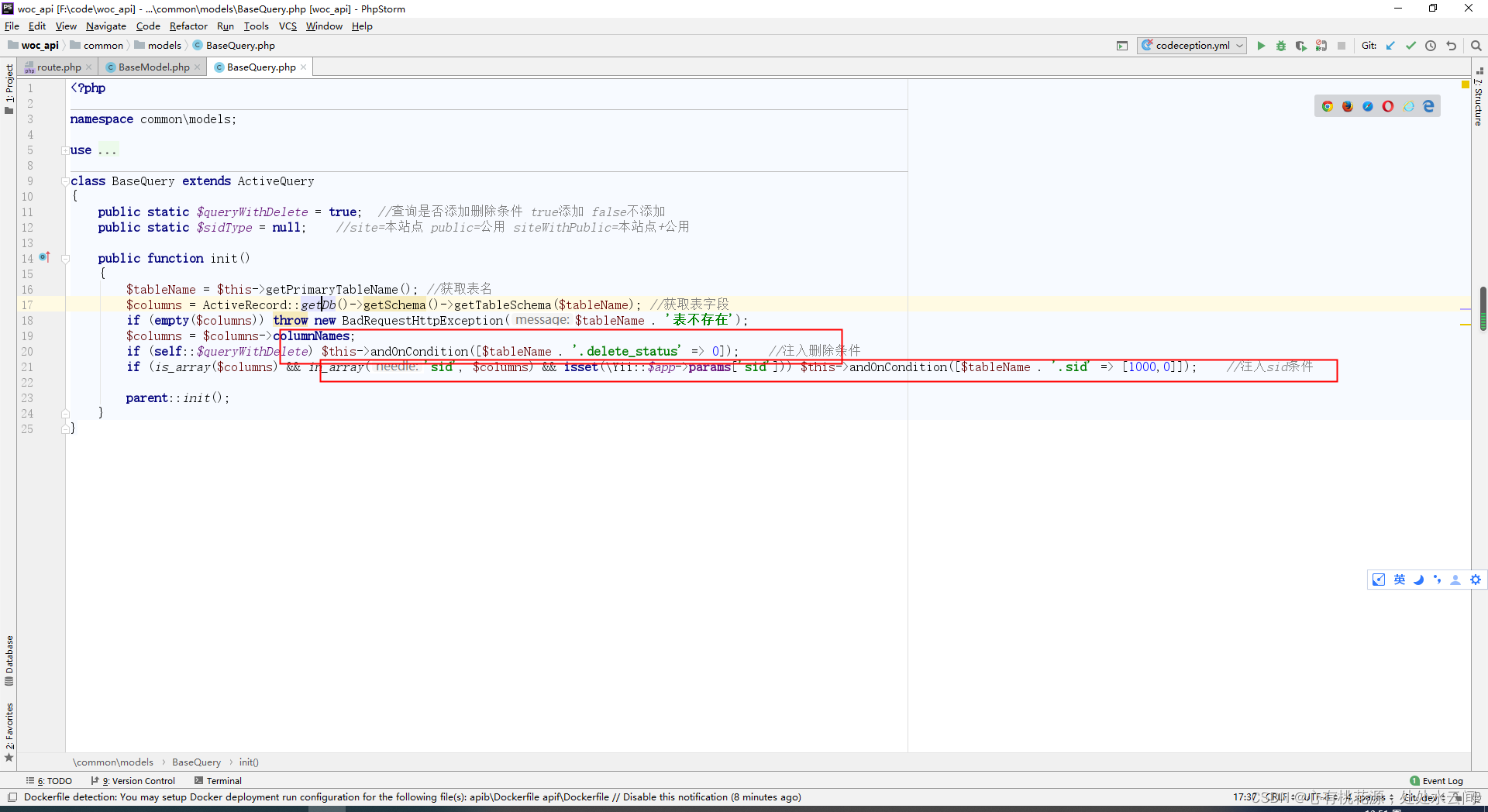Click line number 17 in the gutter
The image size is (1488, 812).
pyautogui.click(x=27, y=305)
